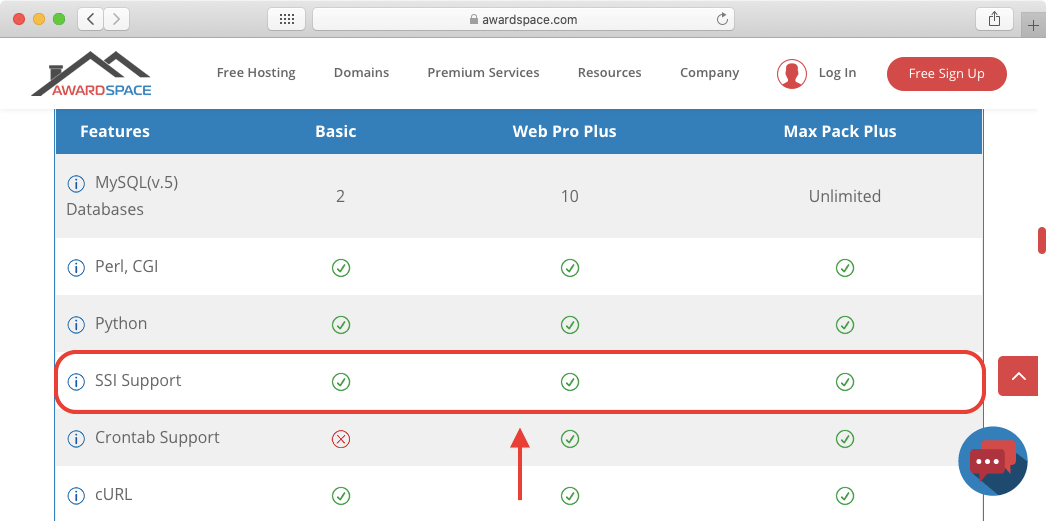Expand the Premium Services menu
Image resolution: width=1046 pixels, height=521 pixels.
483,73
